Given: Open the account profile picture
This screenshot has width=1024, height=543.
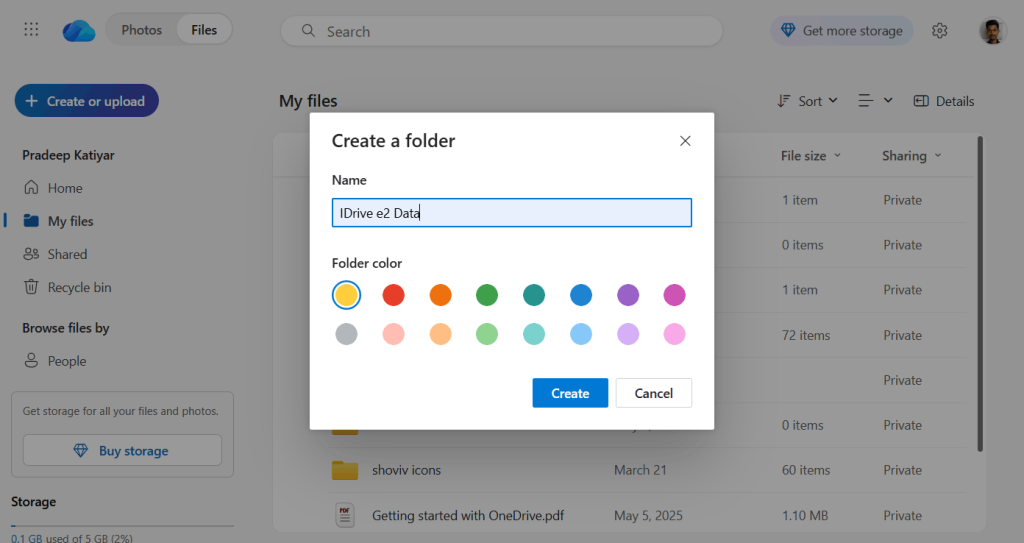Looking at the screenshot, I should (992, 31).
